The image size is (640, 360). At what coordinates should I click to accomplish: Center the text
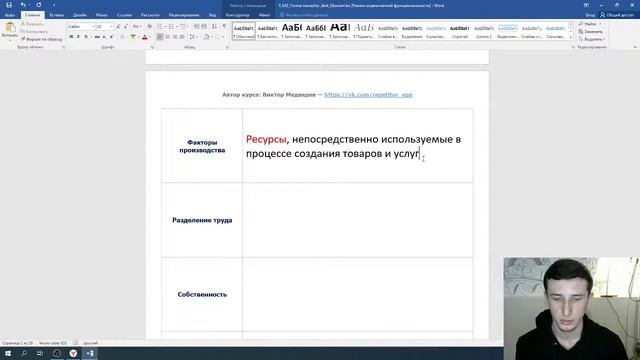[x=167, y=37]
